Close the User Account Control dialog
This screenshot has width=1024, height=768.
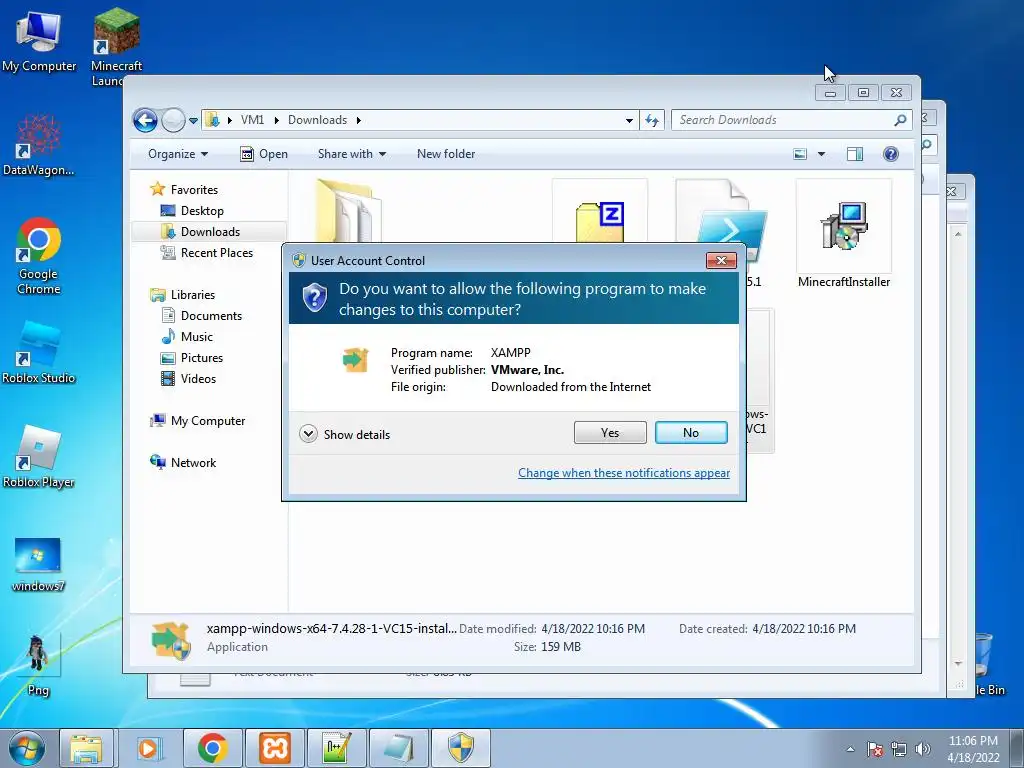tap(721, 261)
